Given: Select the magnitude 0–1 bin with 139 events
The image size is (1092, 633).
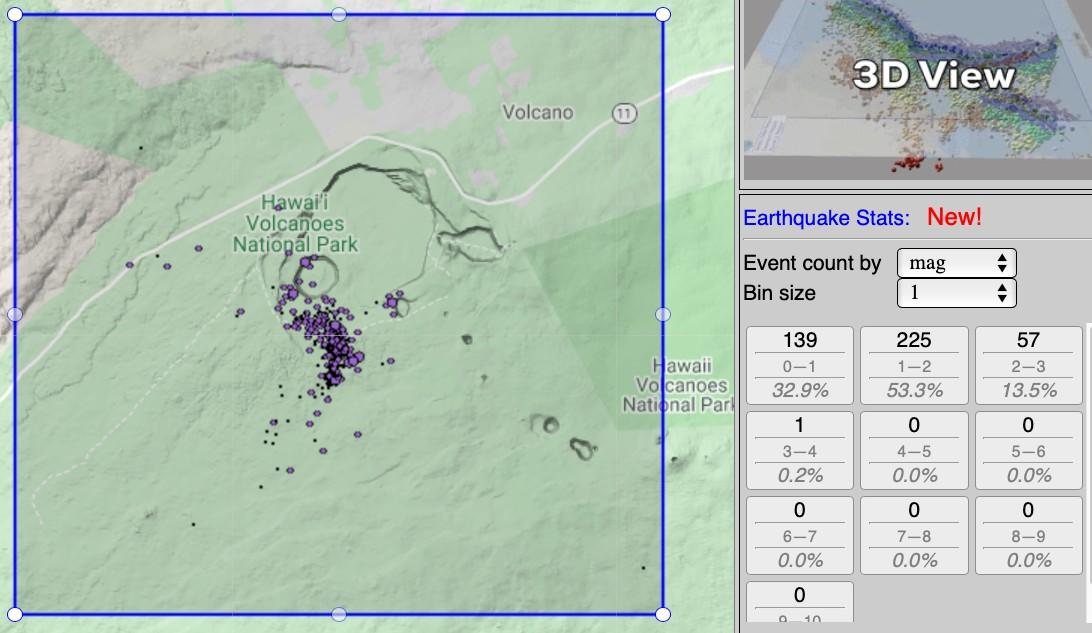Looking at the screenshot, I should 800,365.
